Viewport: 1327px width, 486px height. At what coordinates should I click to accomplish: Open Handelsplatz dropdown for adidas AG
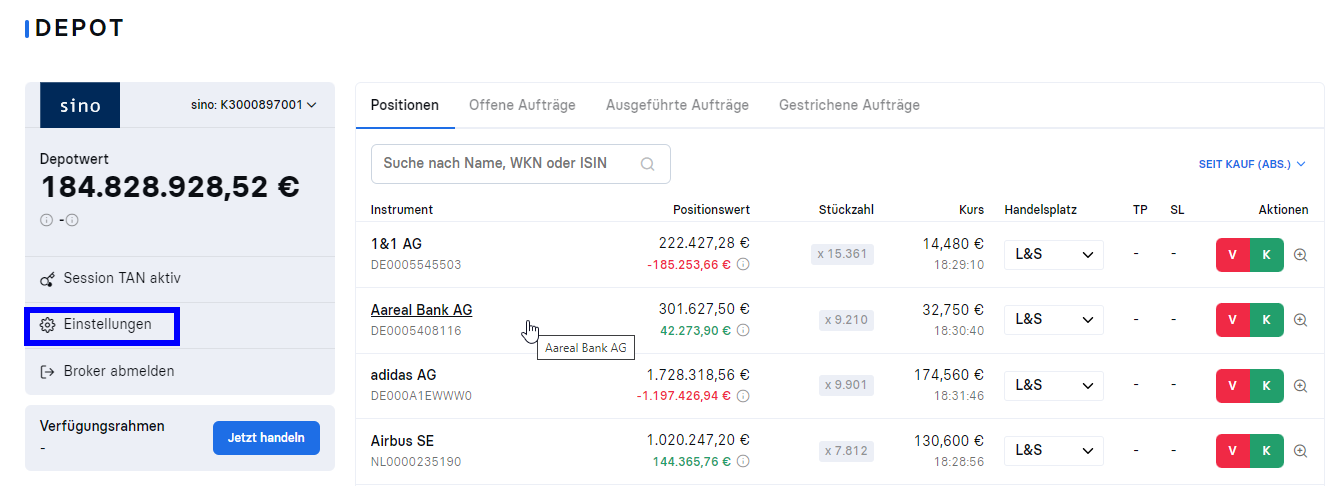click(x=1054, y=385)
